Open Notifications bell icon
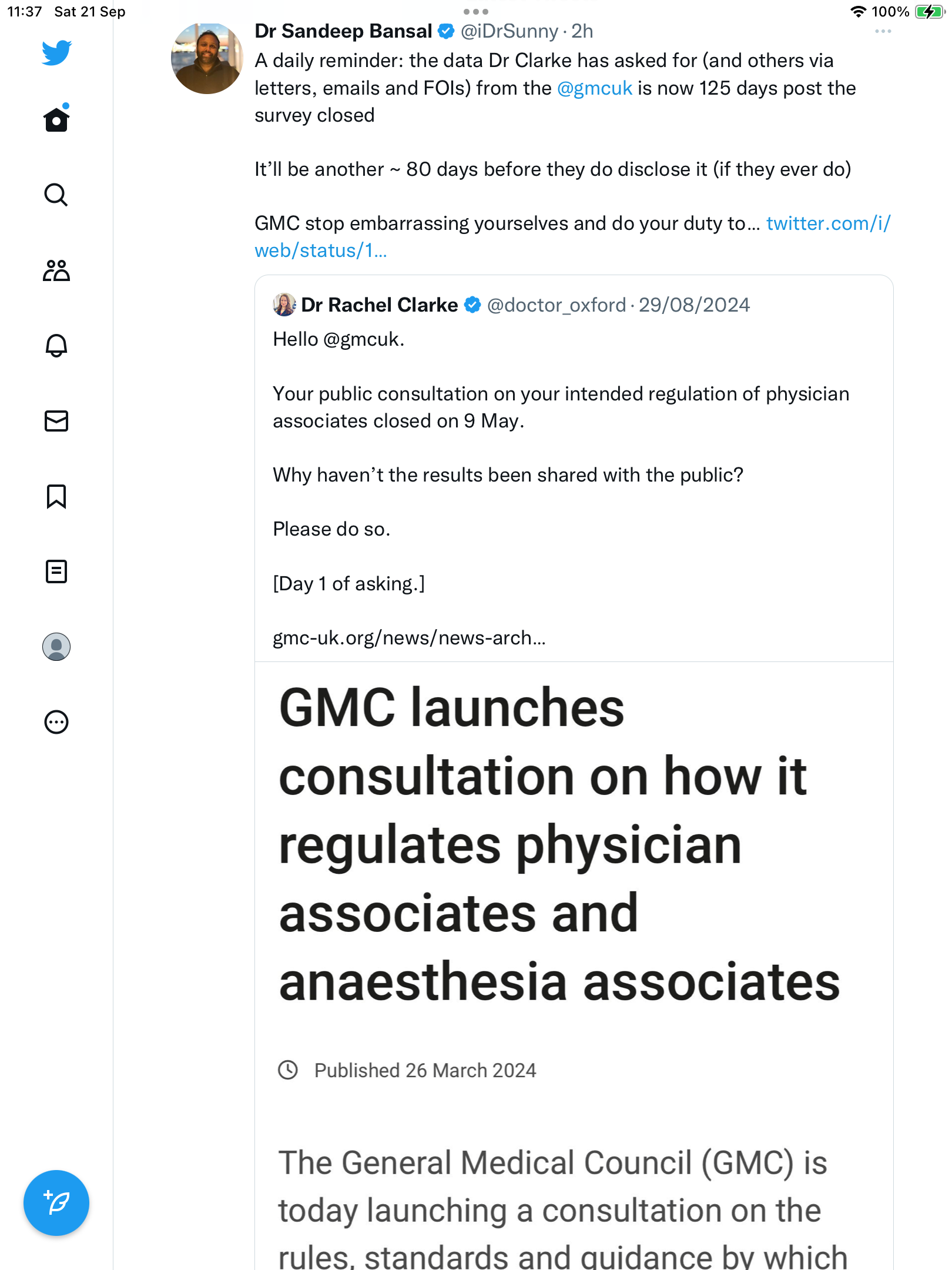This screenshot has width=952, height=1270. pos(56,346)
